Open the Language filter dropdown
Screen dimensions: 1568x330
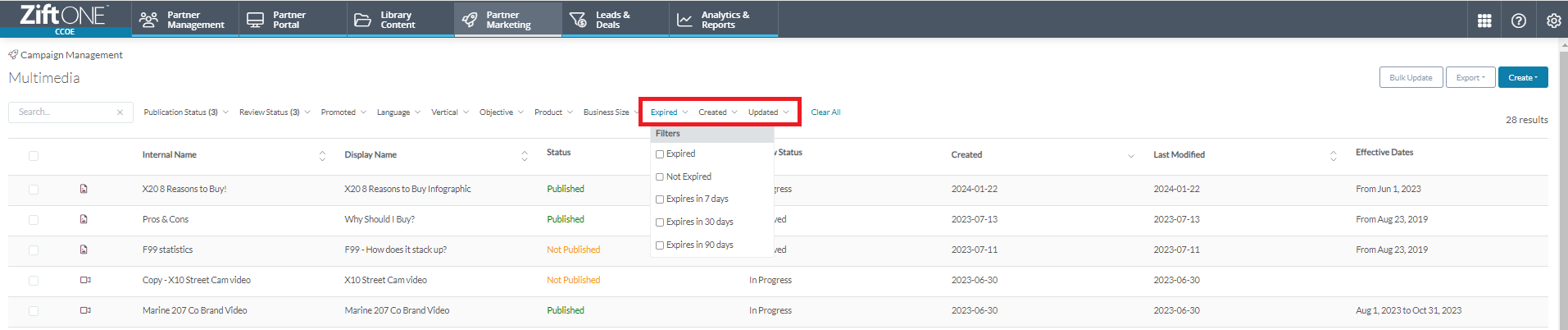coord(398,112)
